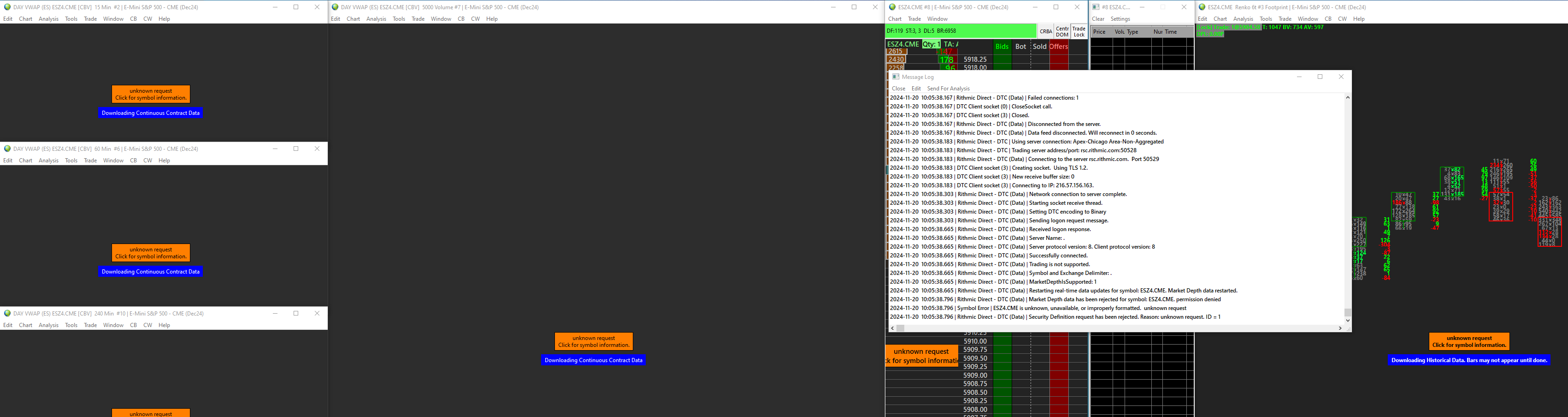Image resolution: width=1568 pixels, height=417 pixels.
Task: Open CB menu in the 15 Min chart window
Action: [133, 19]
